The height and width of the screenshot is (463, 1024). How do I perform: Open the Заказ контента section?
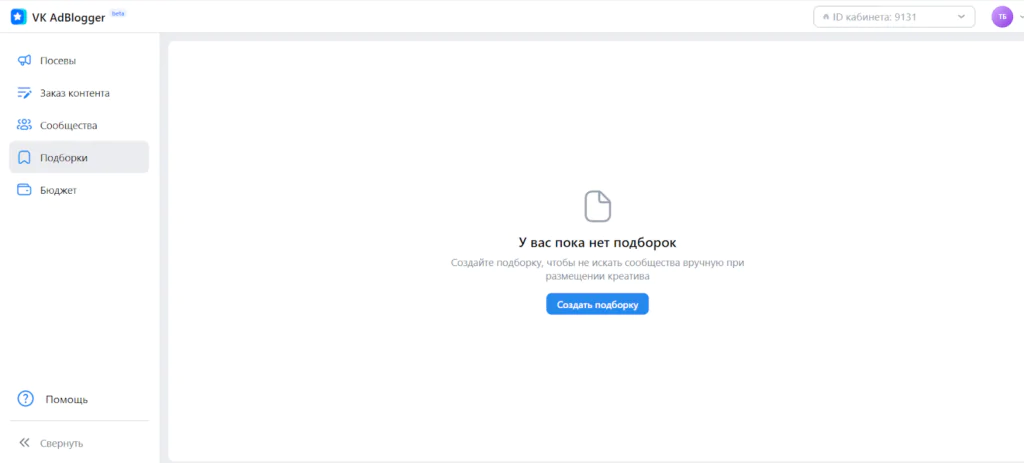79,93
